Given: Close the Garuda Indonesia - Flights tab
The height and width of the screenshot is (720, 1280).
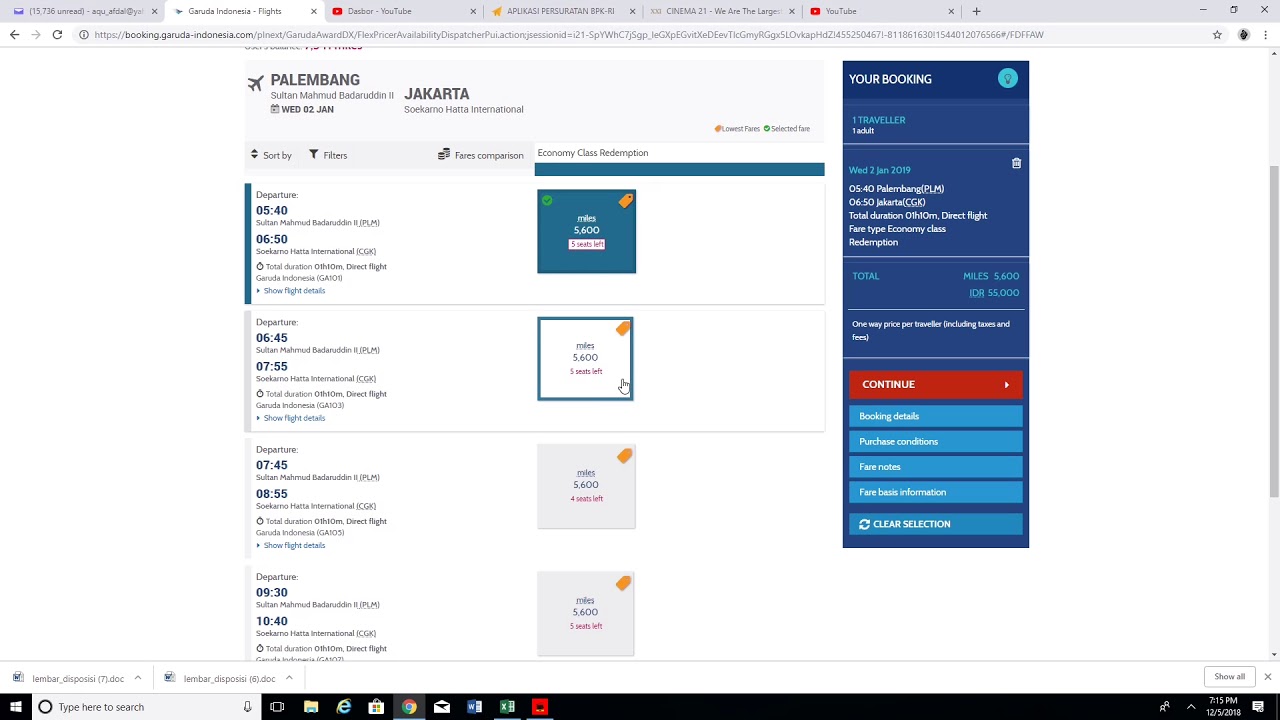Looking at the screenshot, I should [313, 11].
